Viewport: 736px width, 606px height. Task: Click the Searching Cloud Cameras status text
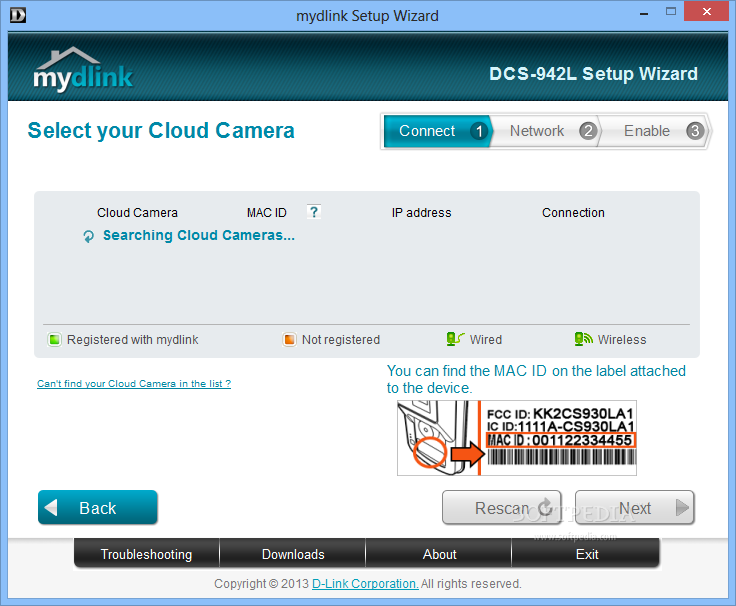coord(199,235)
